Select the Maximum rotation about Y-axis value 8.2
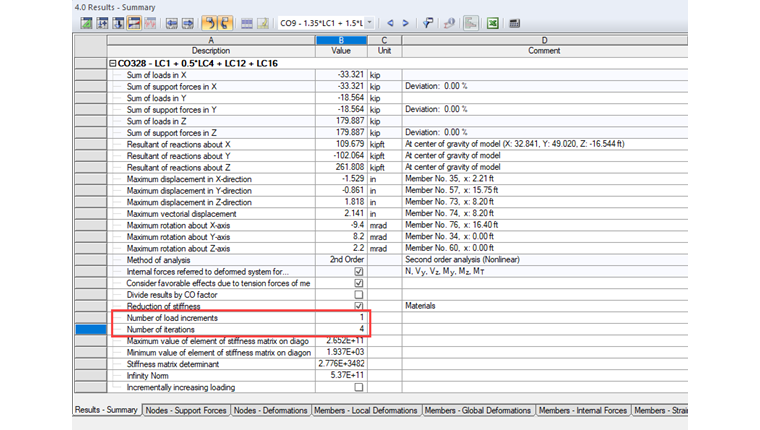760x430 pixels. coord(341,237)
